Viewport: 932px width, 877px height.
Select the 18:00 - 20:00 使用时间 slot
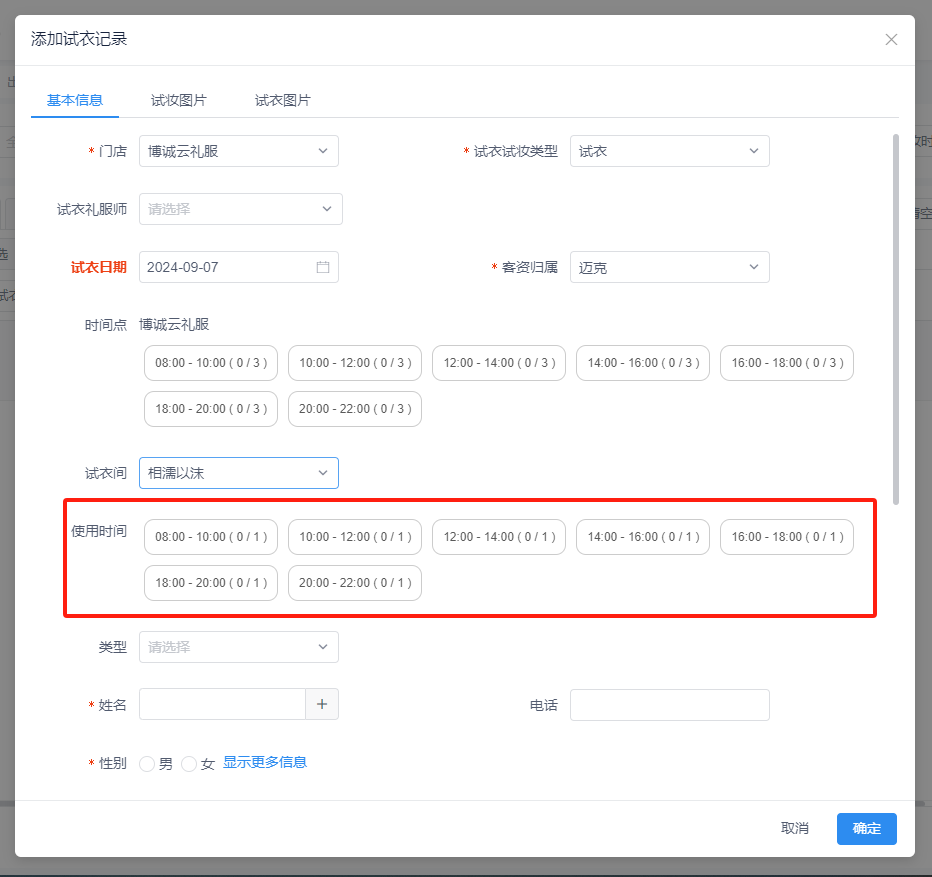(x=210, y=583)
